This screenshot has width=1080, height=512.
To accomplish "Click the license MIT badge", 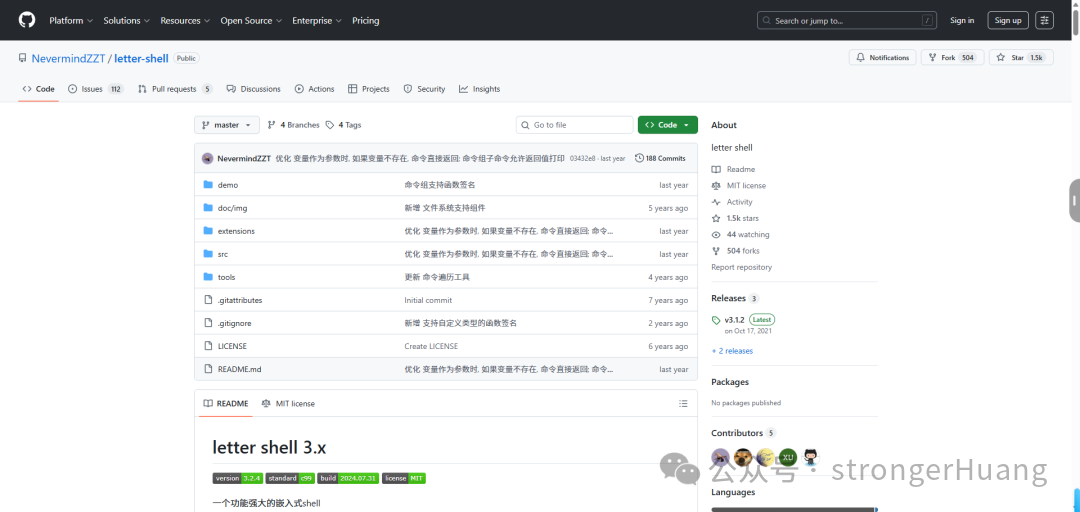I will (x=404, y=478).
